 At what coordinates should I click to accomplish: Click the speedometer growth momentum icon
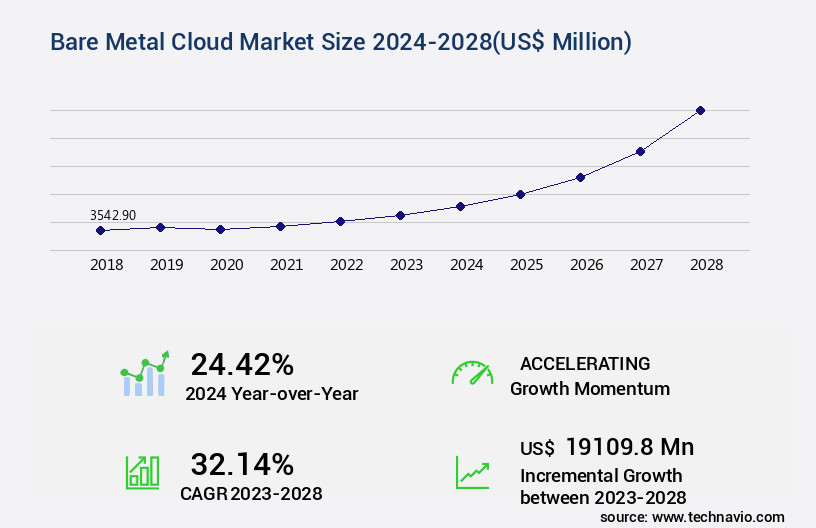click(x=472, y=374)
